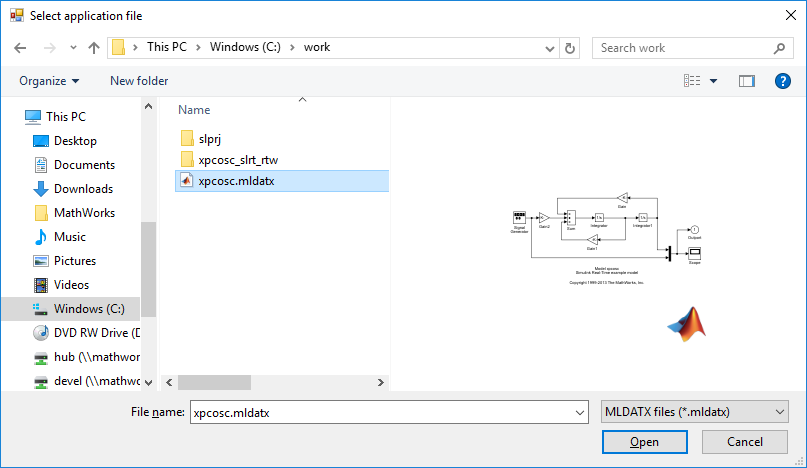This screenshot has height=468, width=807.
Task: Expand the view options dropdown arrow
Action: point(713,81)
